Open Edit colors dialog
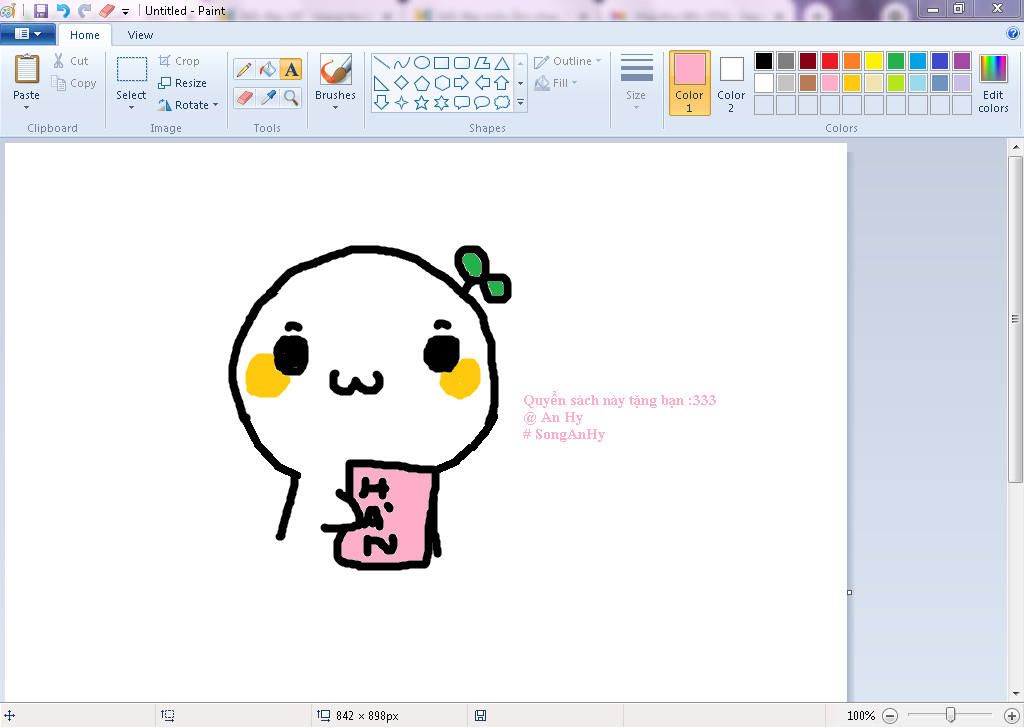1024x728 pixels. [993, 83]
